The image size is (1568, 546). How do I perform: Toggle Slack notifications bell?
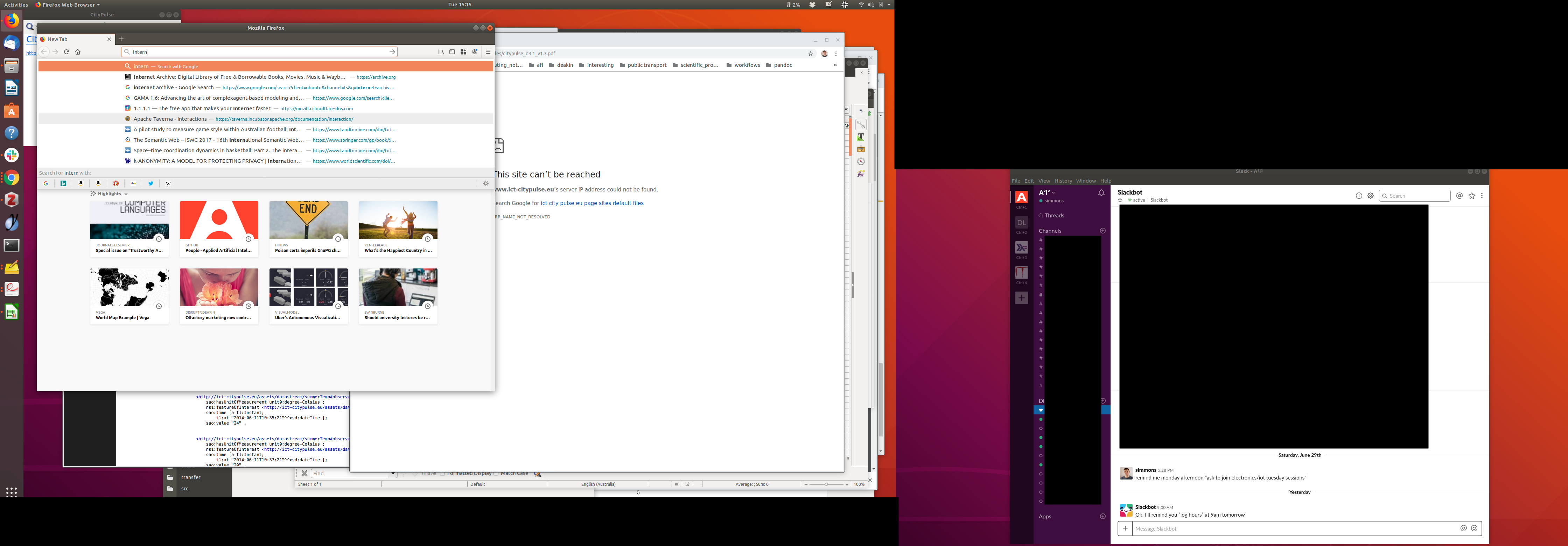point(1101,193)
